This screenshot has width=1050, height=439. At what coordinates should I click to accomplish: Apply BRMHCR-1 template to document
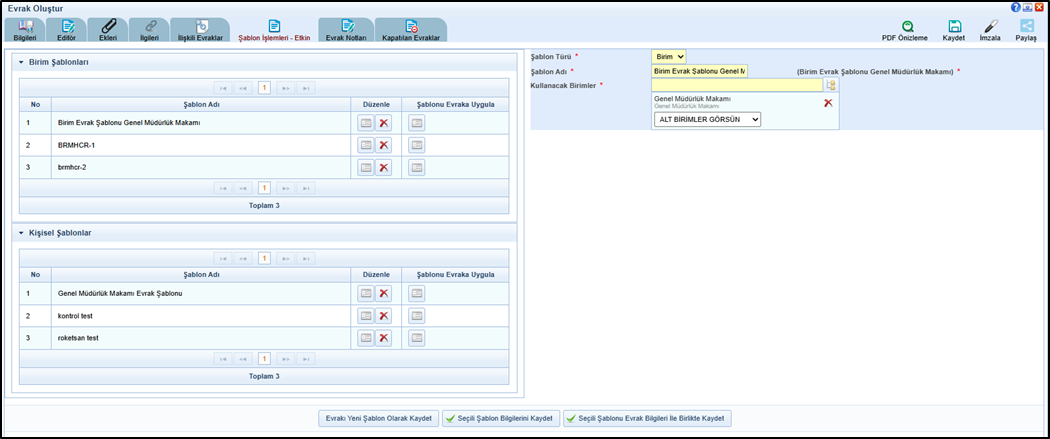(x=417, y=145)
